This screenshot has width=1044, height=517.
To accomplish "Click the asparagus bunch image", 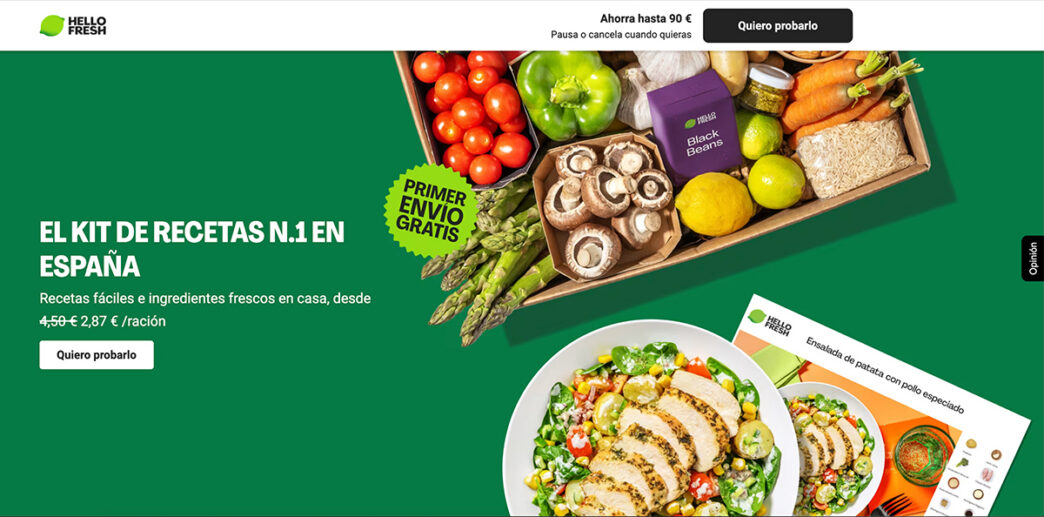I will (x=489, y=263).
